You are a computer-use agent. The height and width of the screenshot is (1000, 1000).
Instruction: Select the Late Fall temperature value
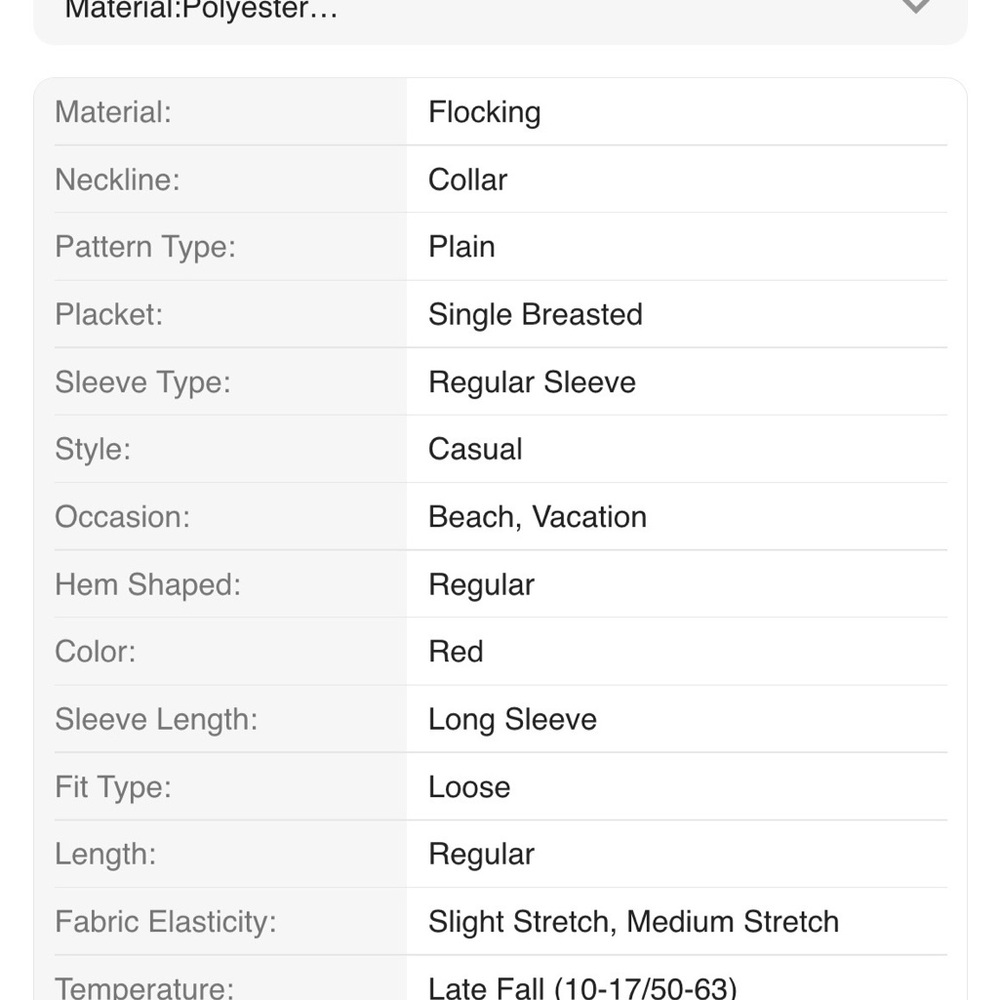582,987
